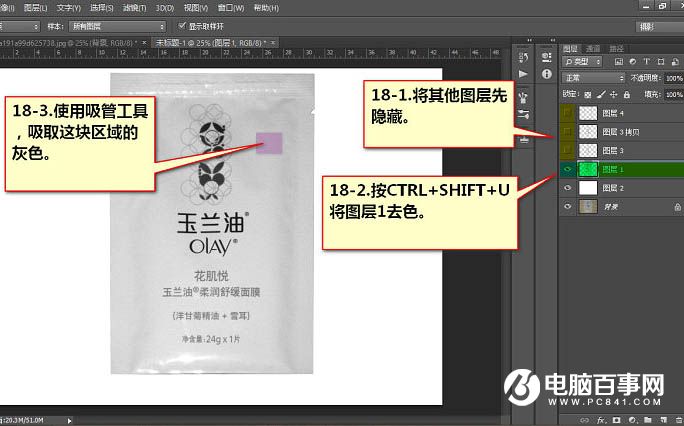Viewport: 684px width, 426px height.
Task: Open the sample size dropdown left of 样本
Action: point(20,27)
